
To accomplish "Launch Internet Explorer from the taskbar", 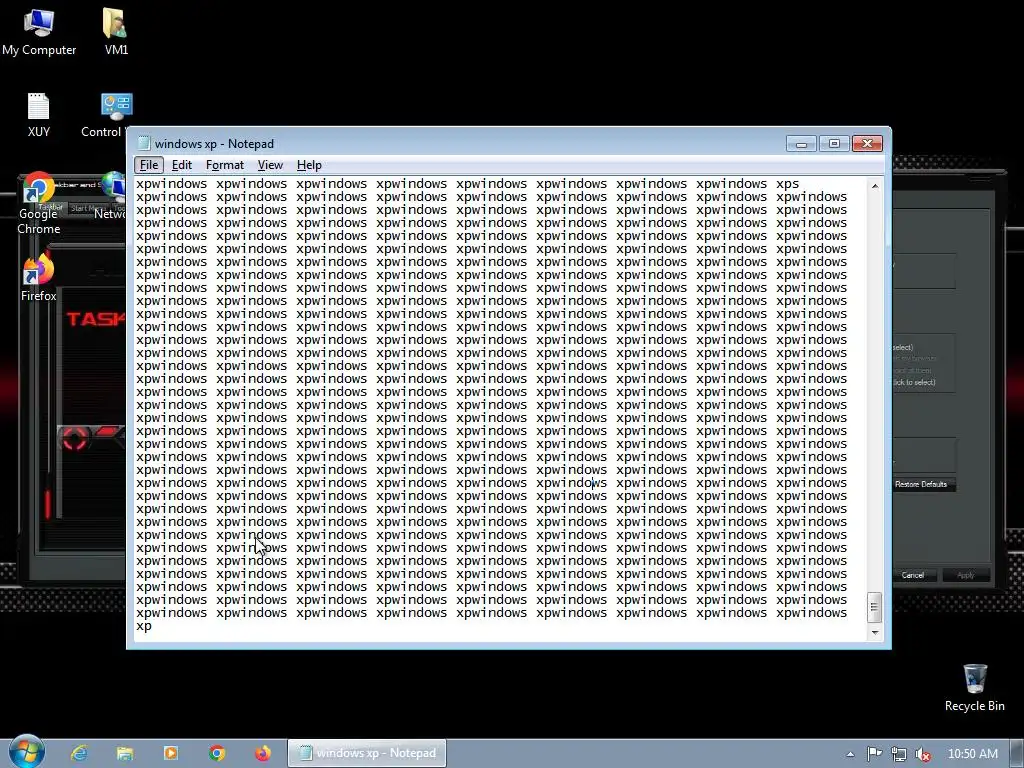I will coord(79,753).
